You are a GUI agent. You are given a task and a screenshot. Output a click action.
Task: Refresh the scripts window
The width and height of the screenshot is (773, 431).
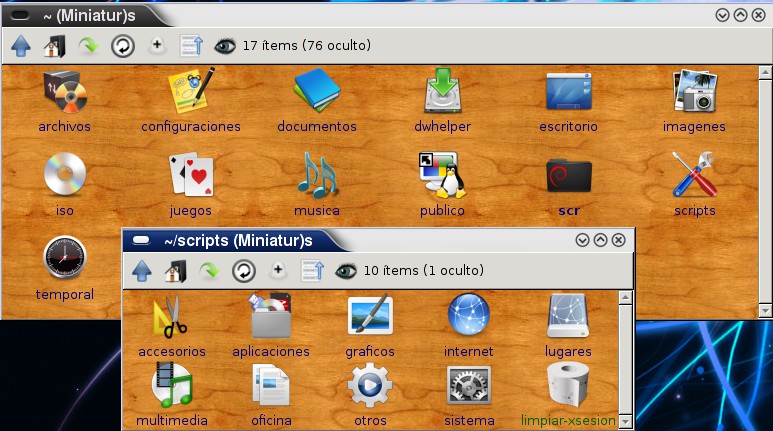point(244,271)
